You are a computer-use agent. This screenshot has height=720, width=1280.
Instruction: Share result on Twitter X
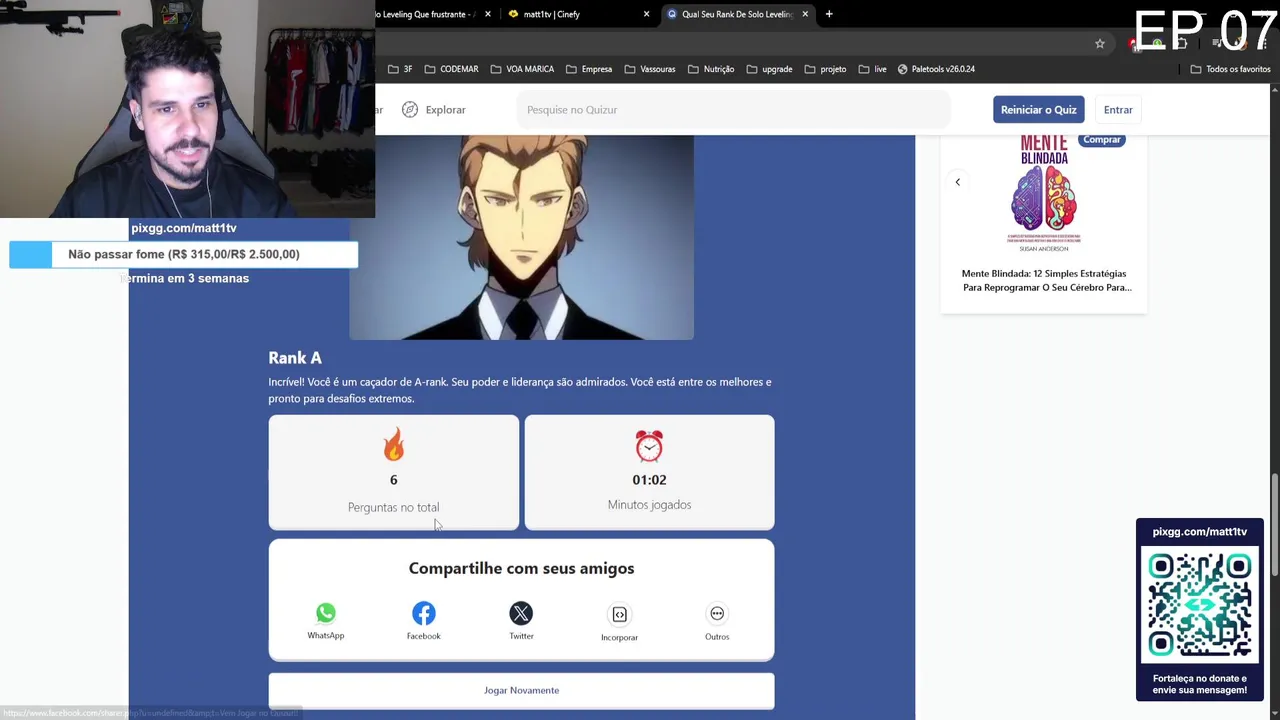click(x=521, y=620)
